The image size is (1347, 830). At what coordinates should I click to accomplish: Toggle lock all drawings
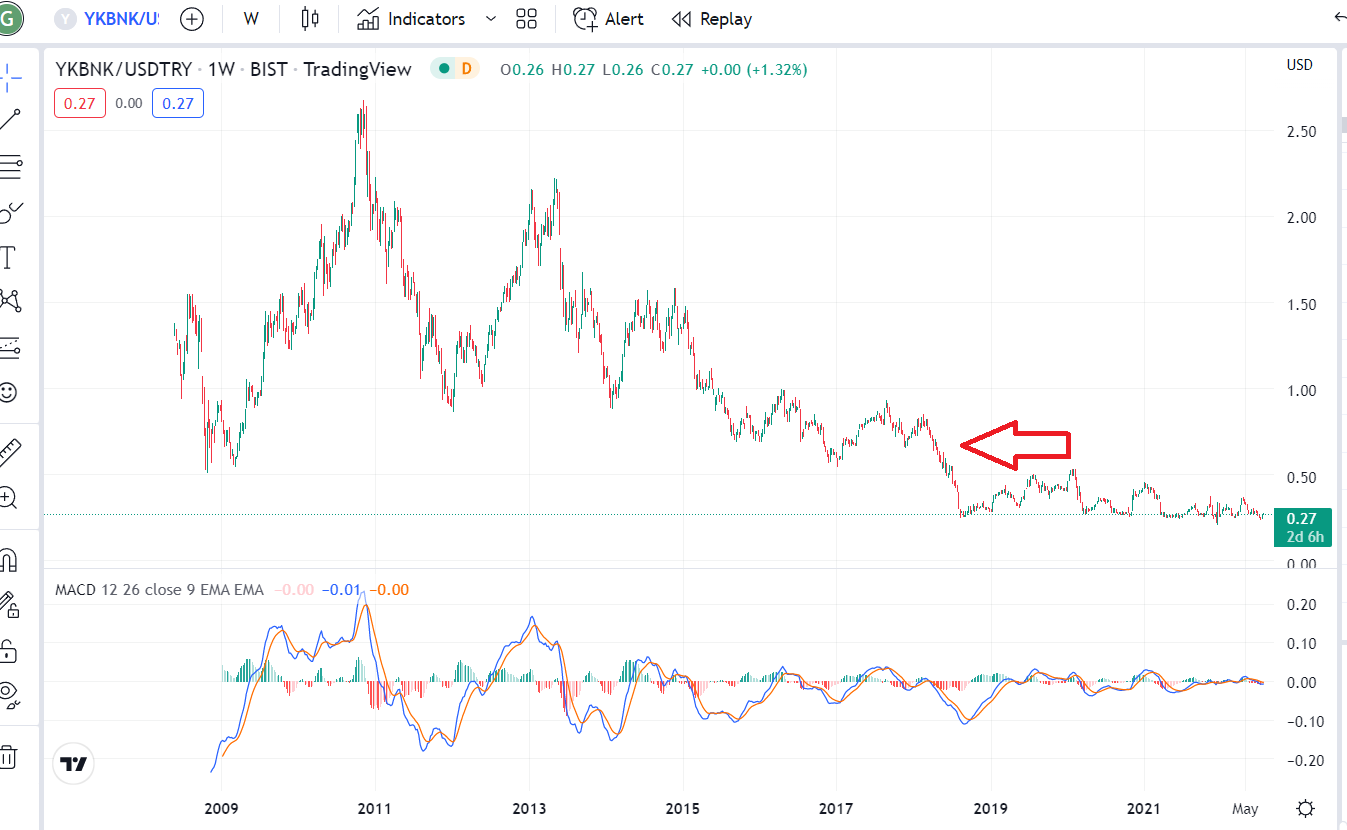point(8,651)
